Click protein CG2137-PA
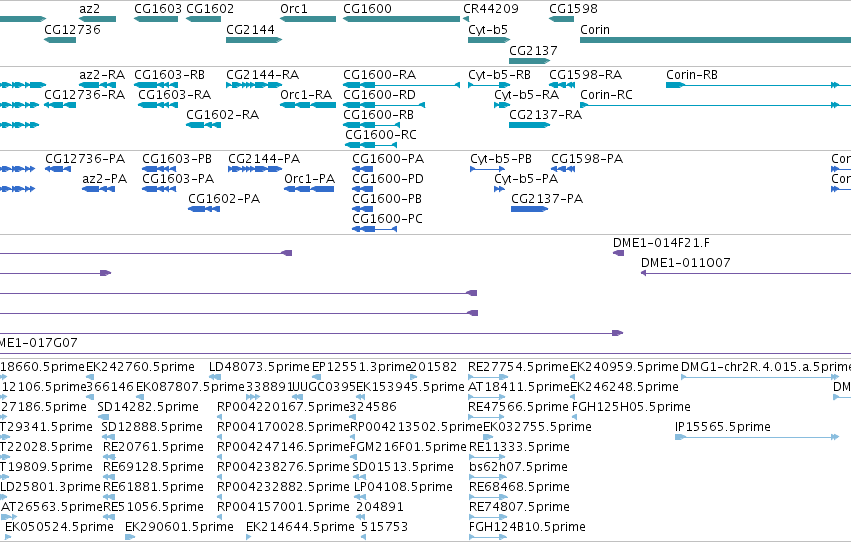Image resolution: width=851 pixels, height=542 pixels. (x=530, y=209)
